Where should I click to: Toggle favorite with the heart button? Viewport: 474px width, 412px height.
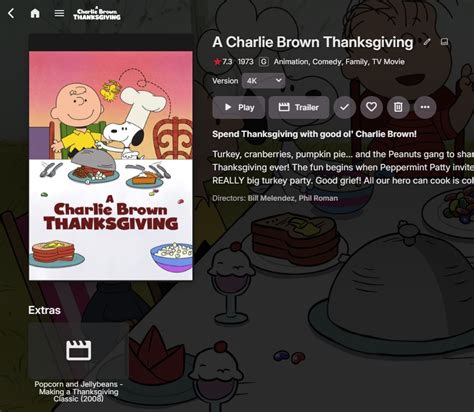(371, 107)
